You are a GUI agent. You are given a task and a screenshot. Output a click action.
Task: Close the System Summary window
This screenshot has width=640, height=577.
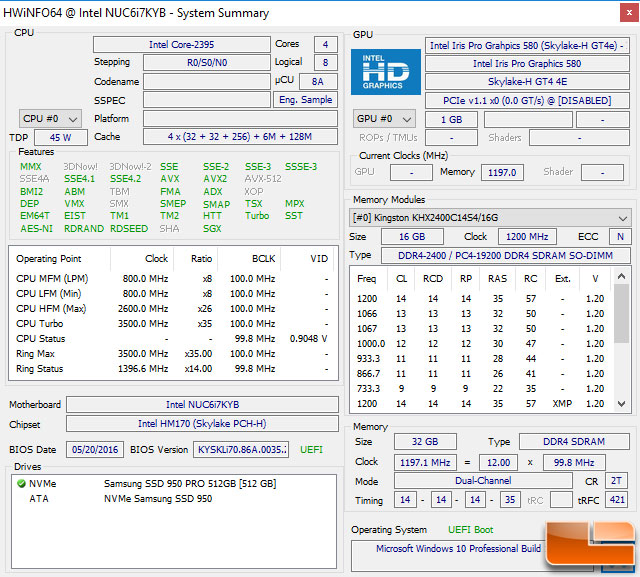tap(629, 13)
